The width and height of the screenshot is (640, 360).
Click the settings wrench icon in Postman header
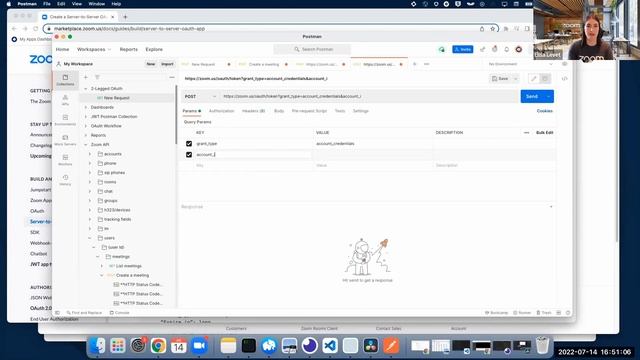click(483, 49)
